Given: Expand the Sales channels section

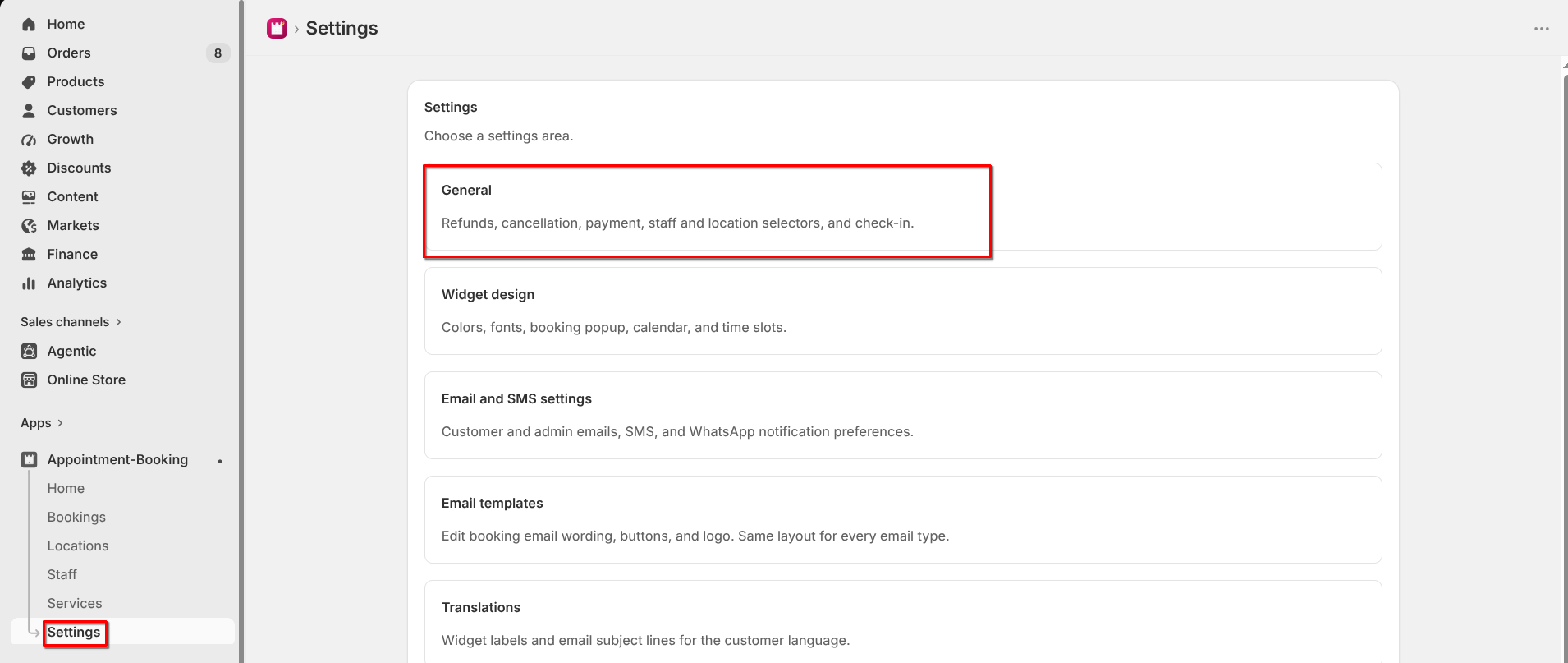Looking at the screenshot, I should 71,322.
